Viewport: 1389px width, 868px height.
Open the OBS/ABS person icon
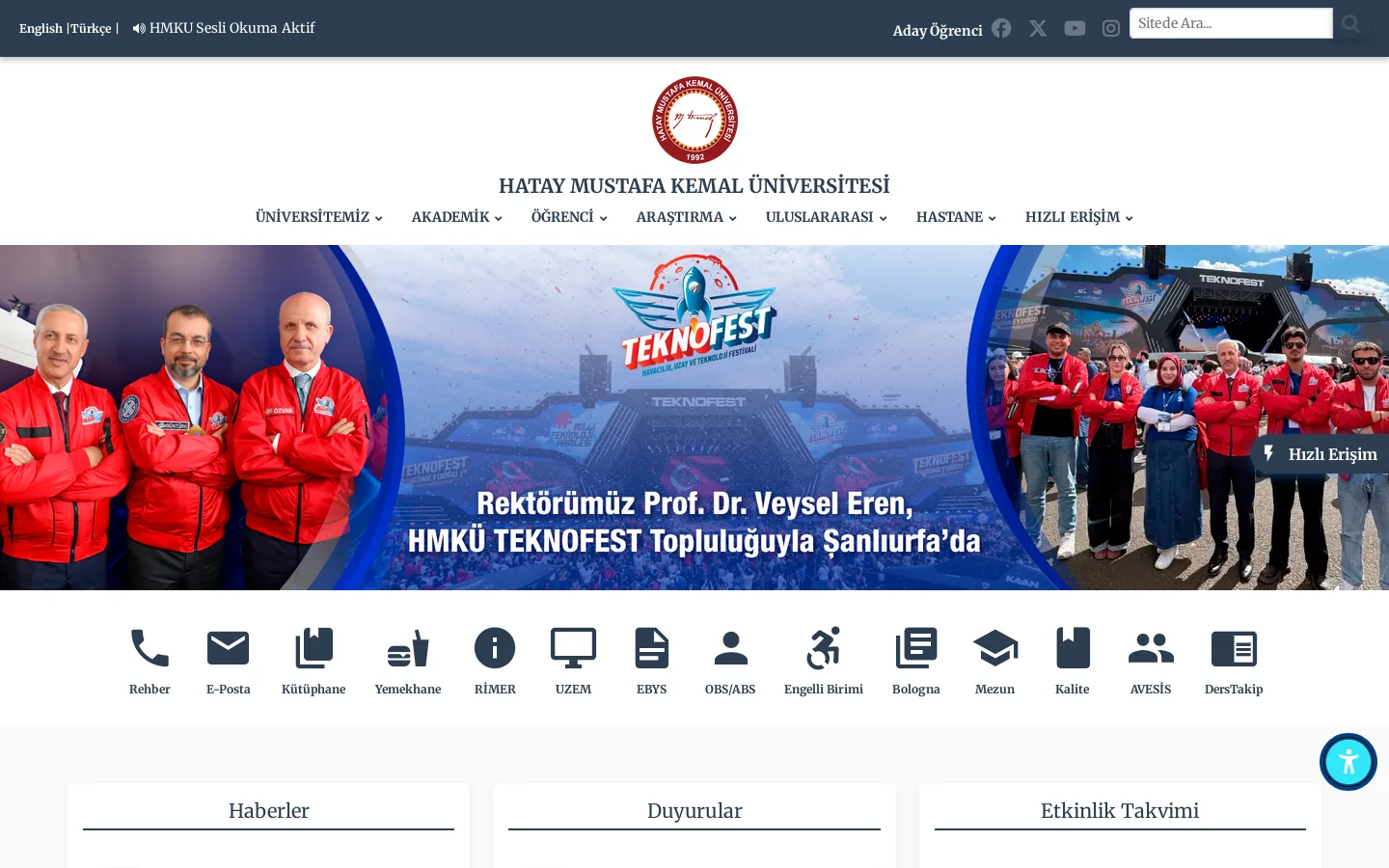730,648
